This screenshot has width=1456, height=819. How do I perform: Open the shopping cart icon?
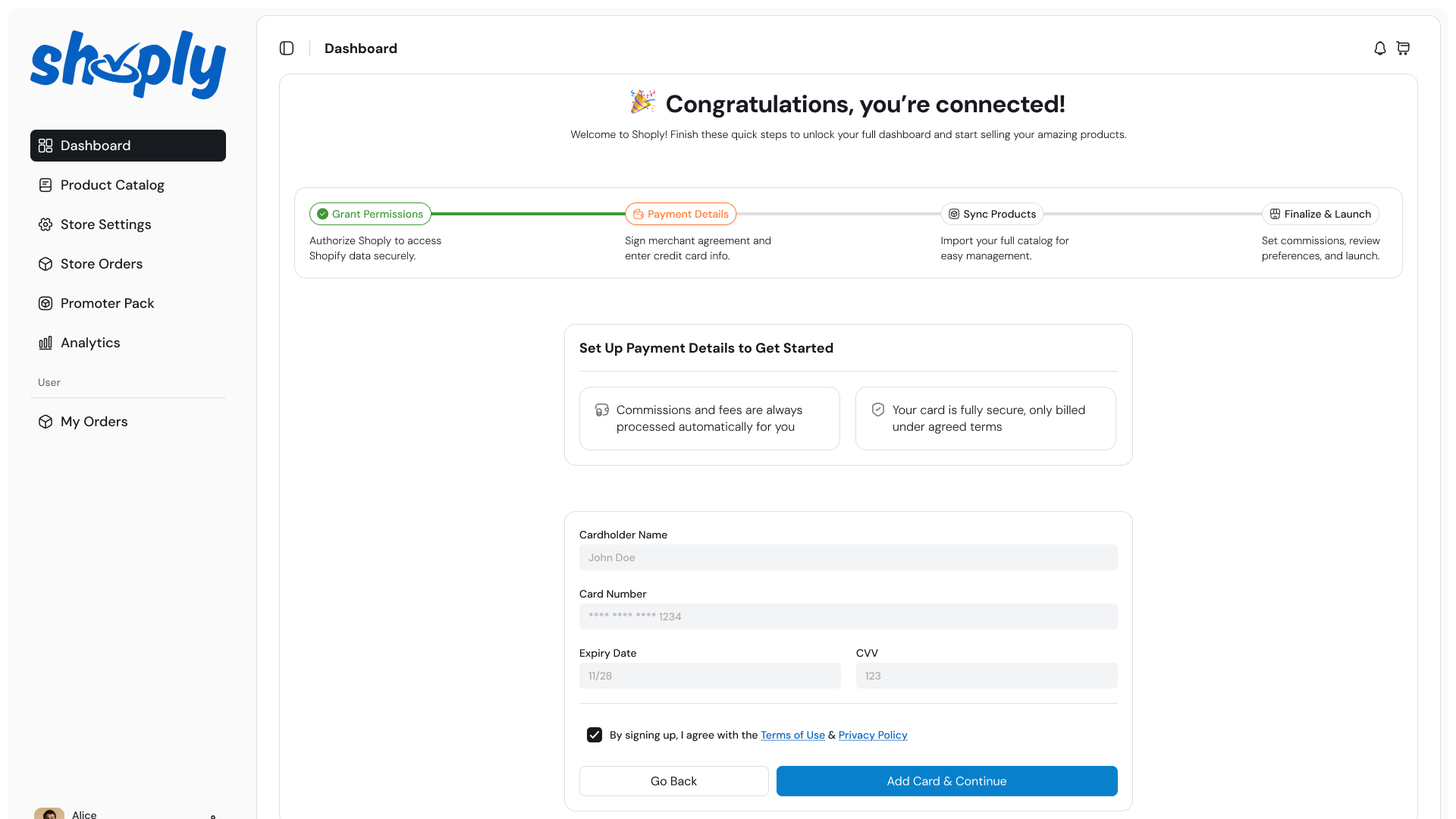coord(1403,49)
